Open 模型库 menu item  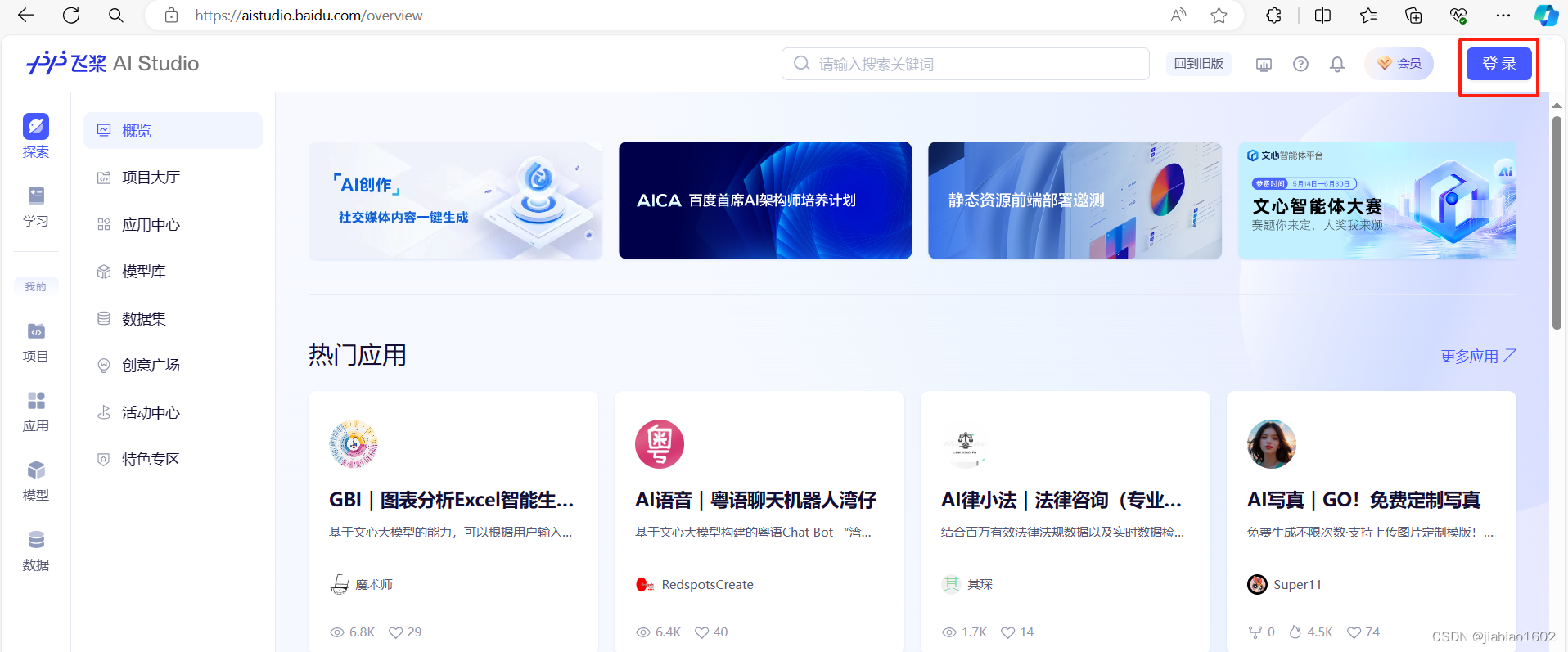pyautogui.click(x=173, y=272)
